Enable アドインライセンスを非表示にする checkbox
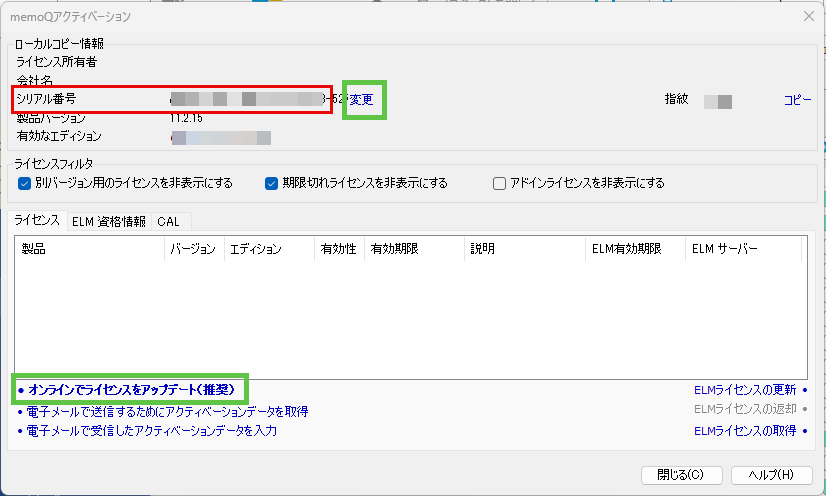The height and width of the screenshot is (496, 826). 499,183
